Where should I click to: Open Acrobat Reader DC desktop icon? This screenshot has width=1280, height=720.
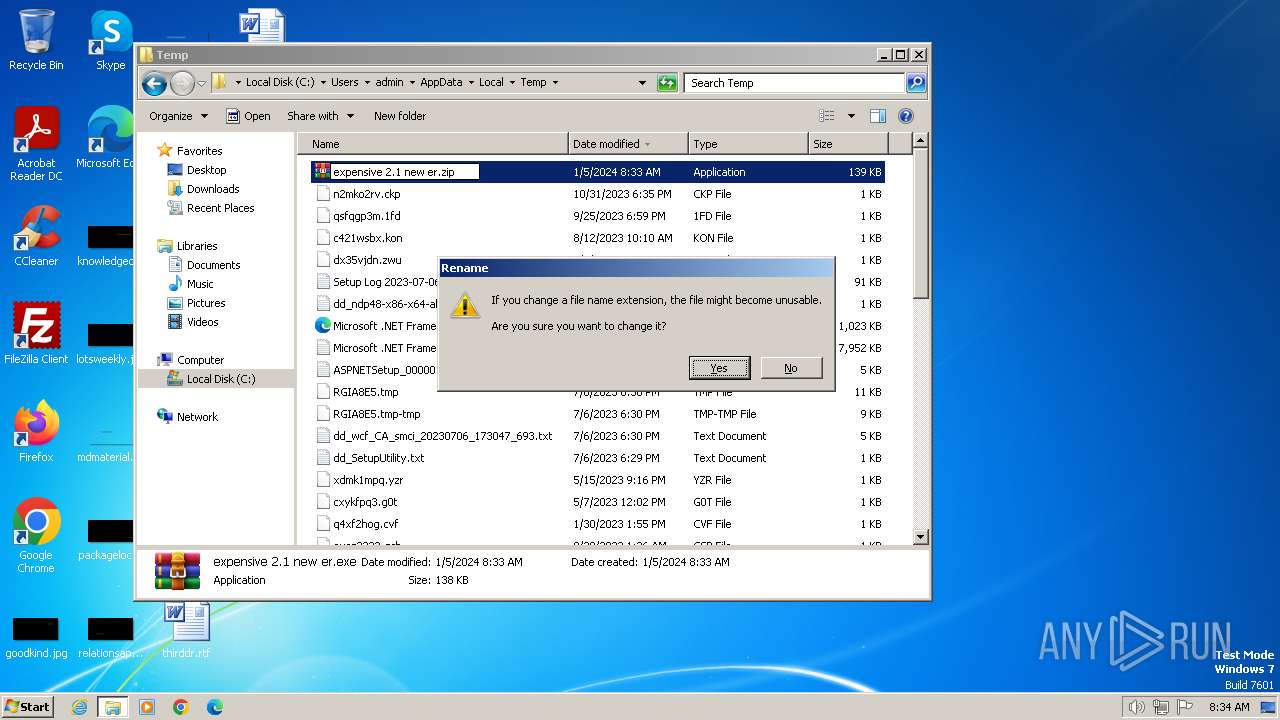click(x=36, y=144)
